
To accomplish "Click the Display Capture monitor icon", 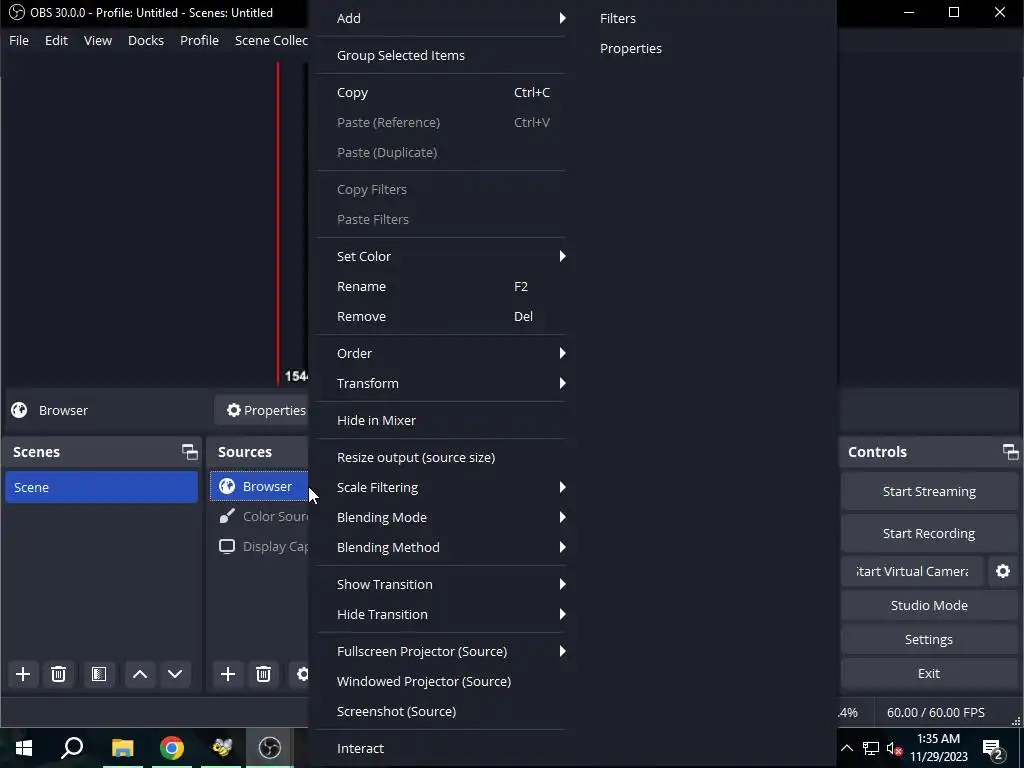I will (227, 547).
